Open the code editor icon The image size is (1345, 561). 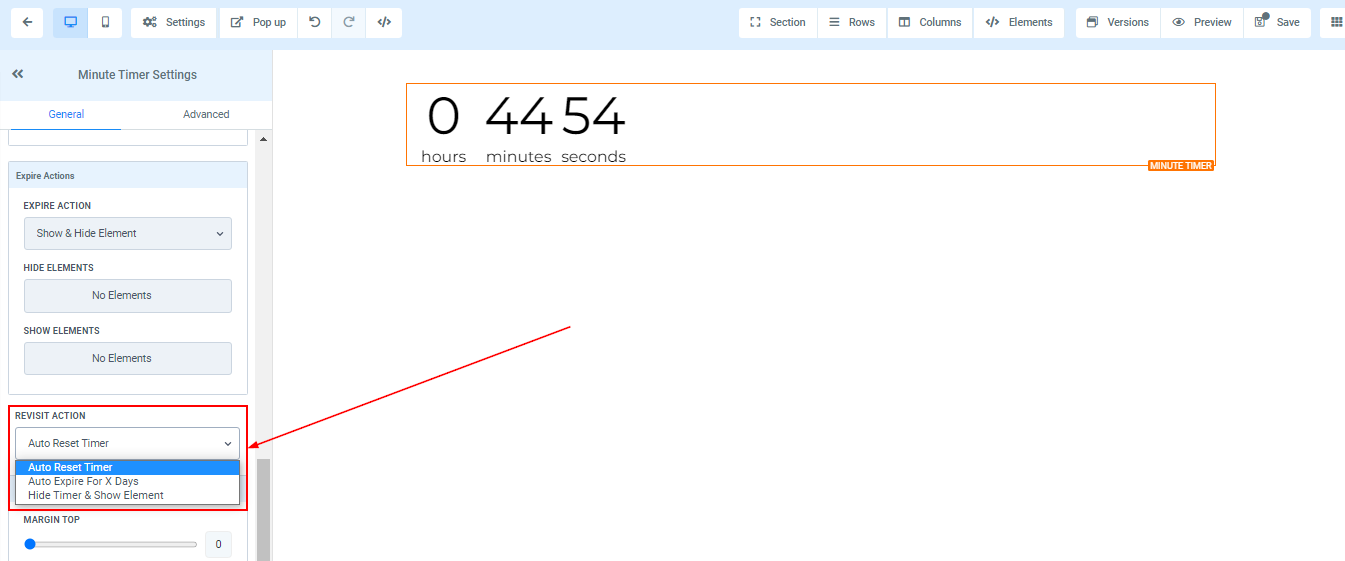tap(384, 22)
